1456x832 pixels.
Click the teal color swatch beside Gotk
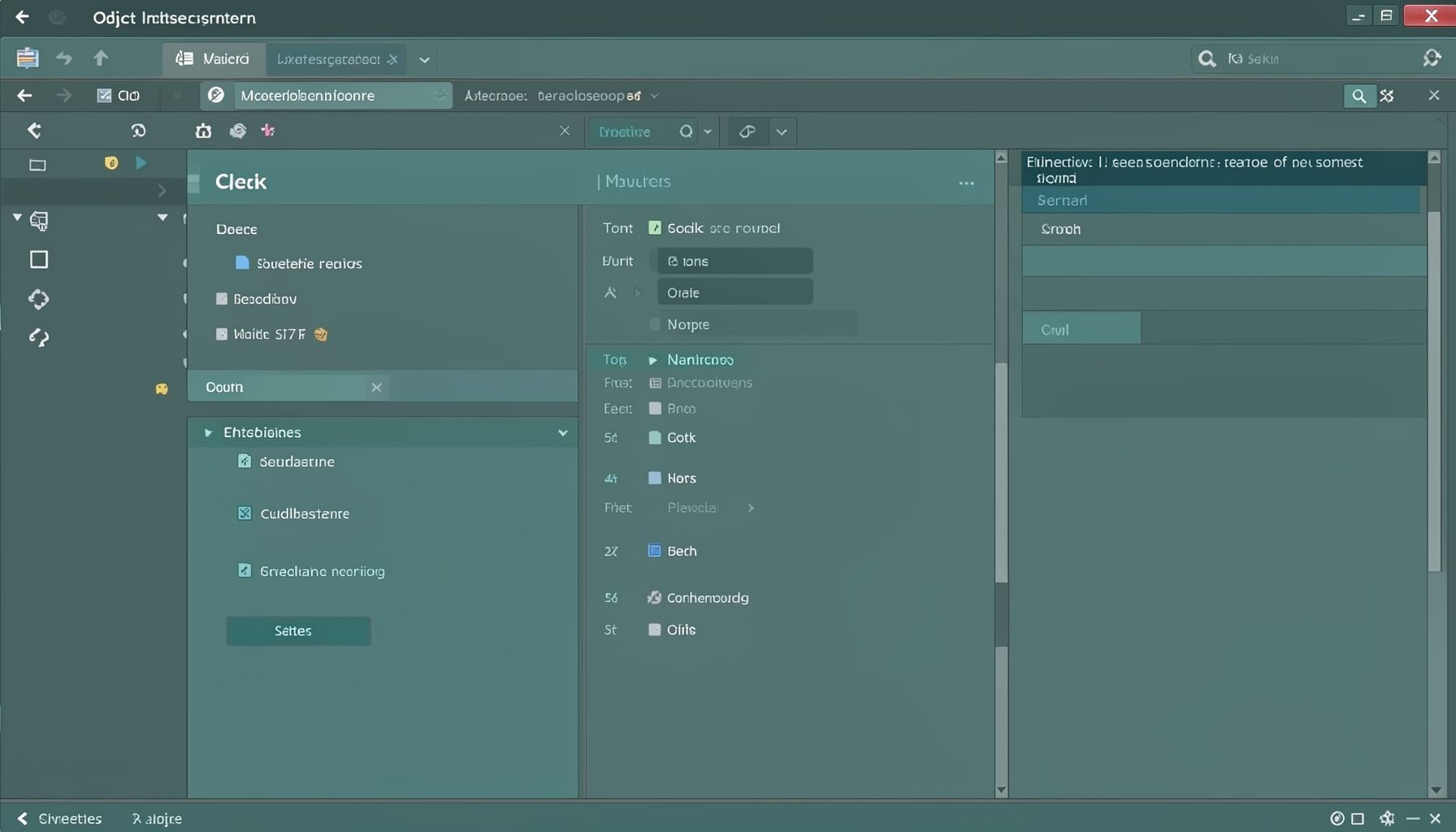click(655, 437)
